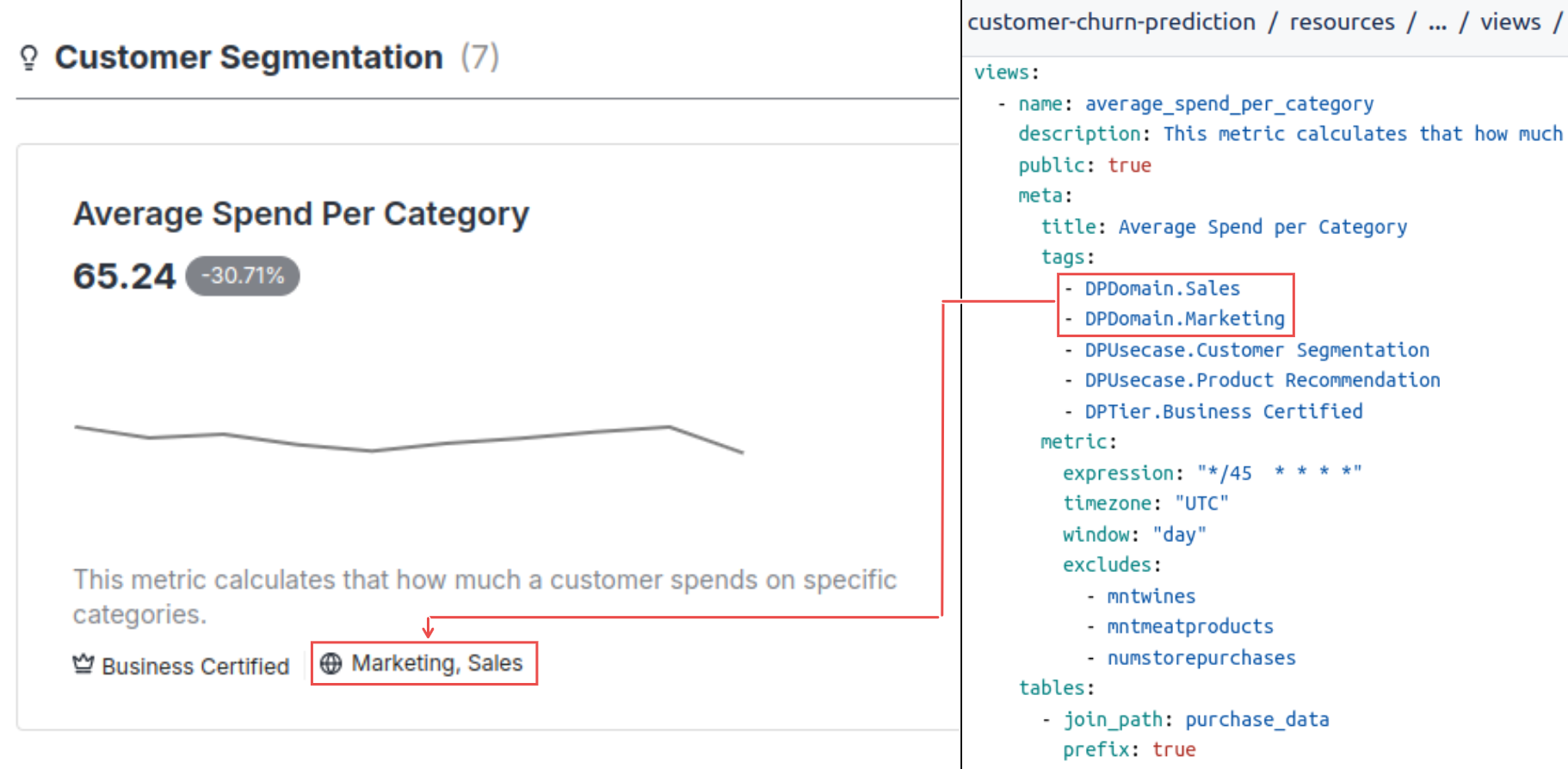Click the -30.71% change badge

point(243,276)
